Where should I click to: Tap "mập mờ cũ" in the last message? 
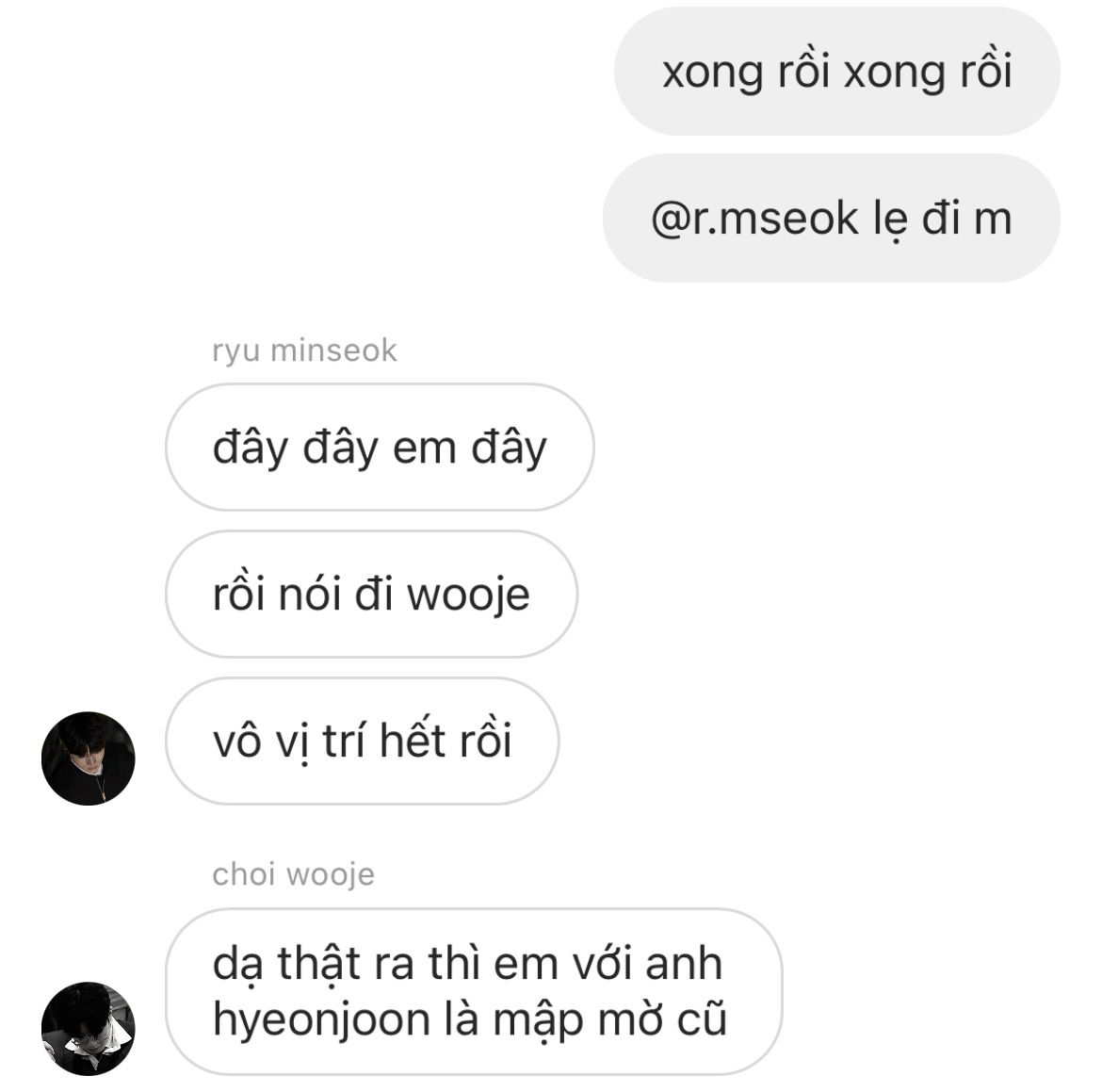point(610,1021)
